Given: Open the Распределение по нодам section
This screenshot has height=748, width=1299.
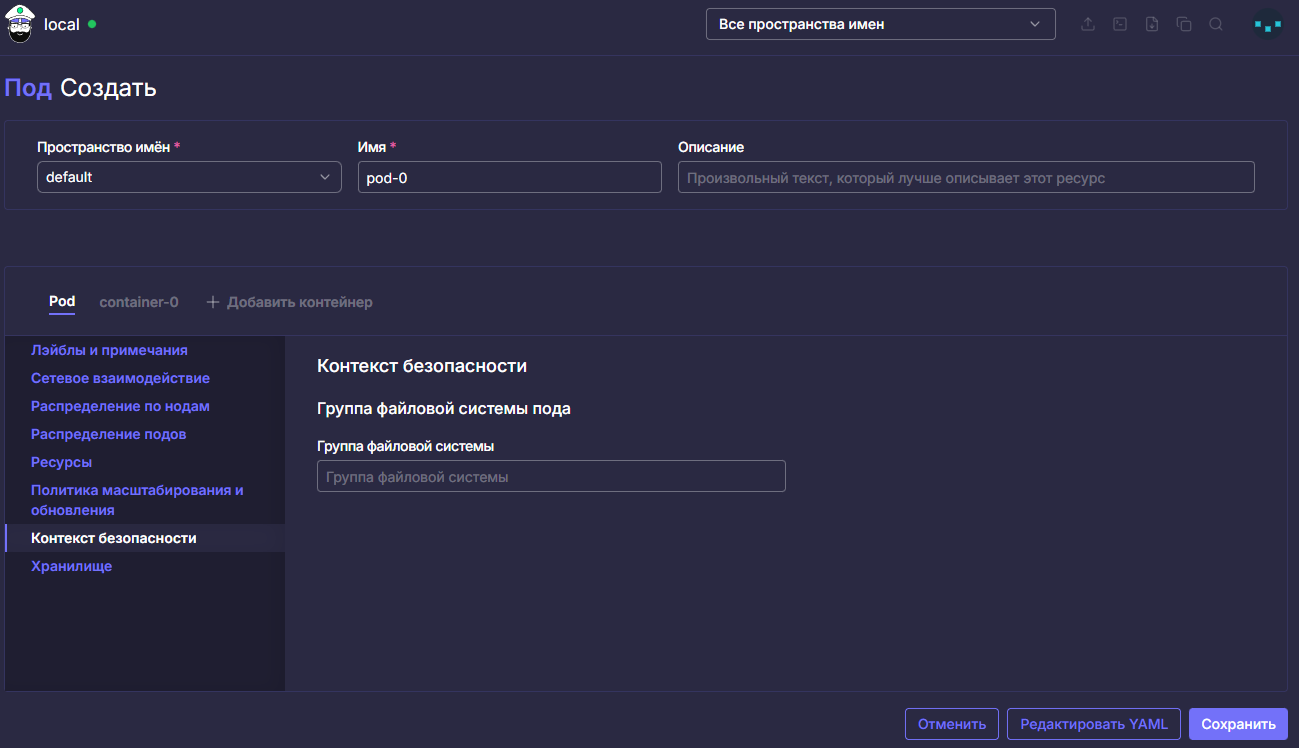Looking at the screenshot, I should [120, 406].
